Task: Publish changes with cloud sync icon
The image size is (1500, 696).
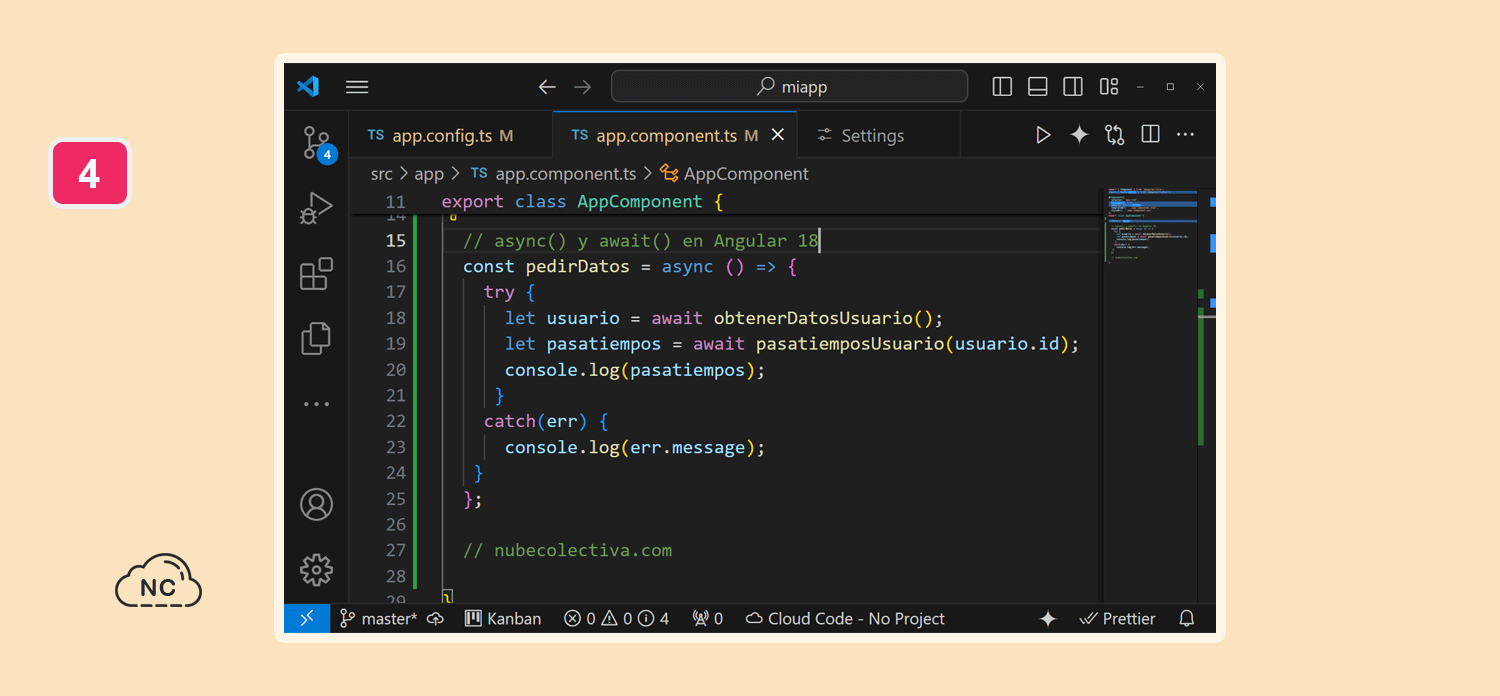Action: coord(436,619)
